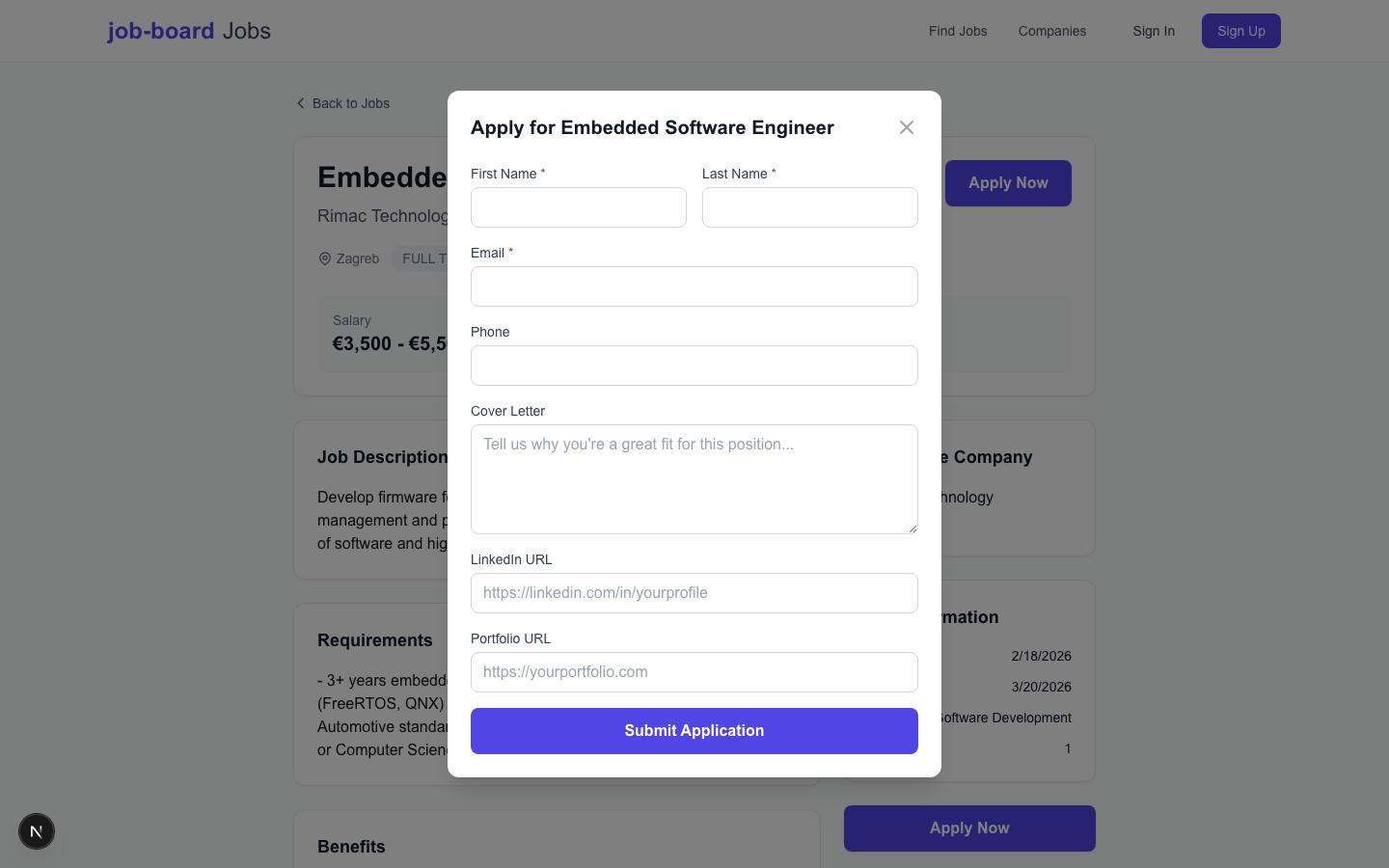
Task: Click into the Email field
Action: click(694, 285)
